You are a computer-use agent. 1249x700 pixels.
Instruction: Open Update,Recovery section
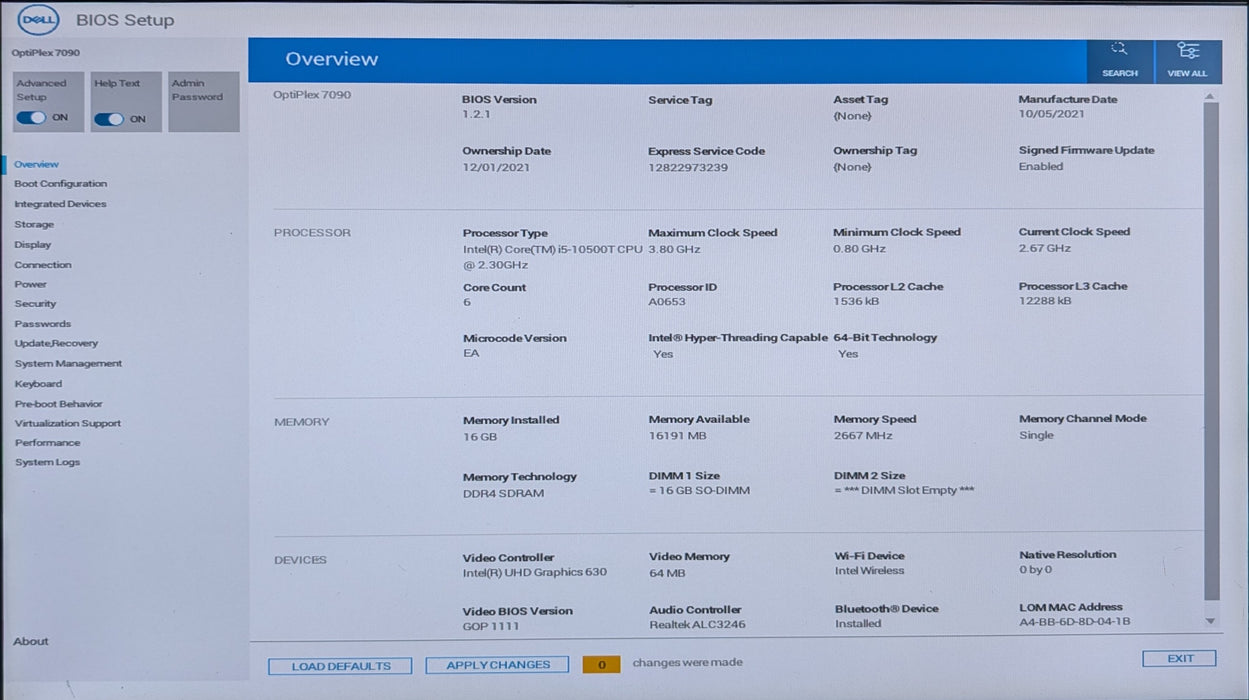(56, 343)
